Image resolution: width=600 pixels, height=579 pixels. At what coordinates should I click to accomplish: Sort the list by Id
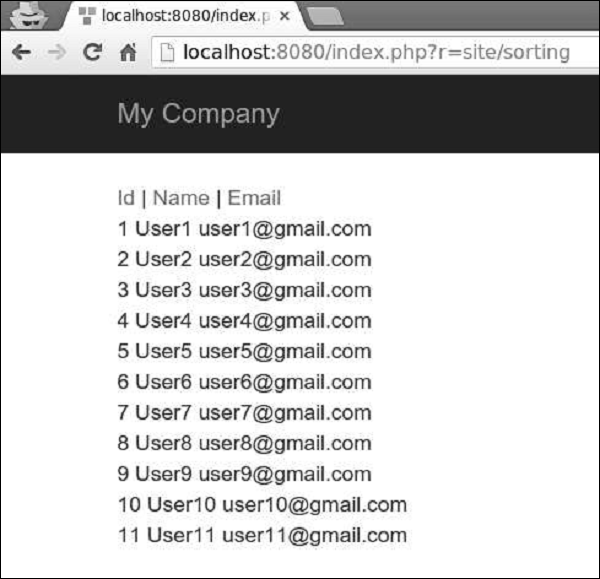coord(126,198)
